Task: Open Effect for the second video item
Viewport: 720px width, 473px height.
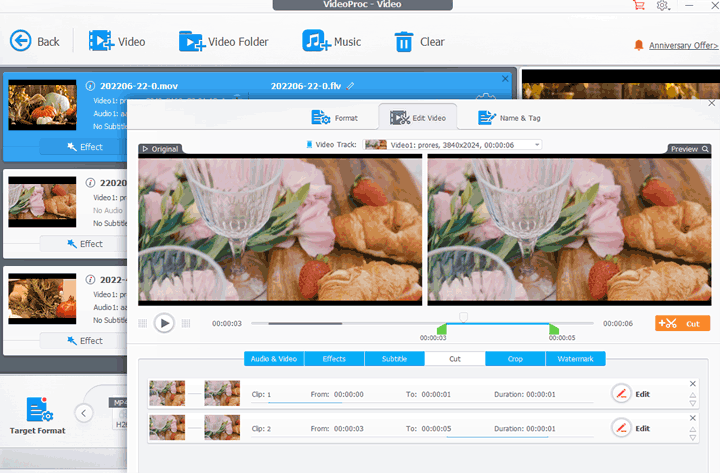Action: [x=85, y=244]
